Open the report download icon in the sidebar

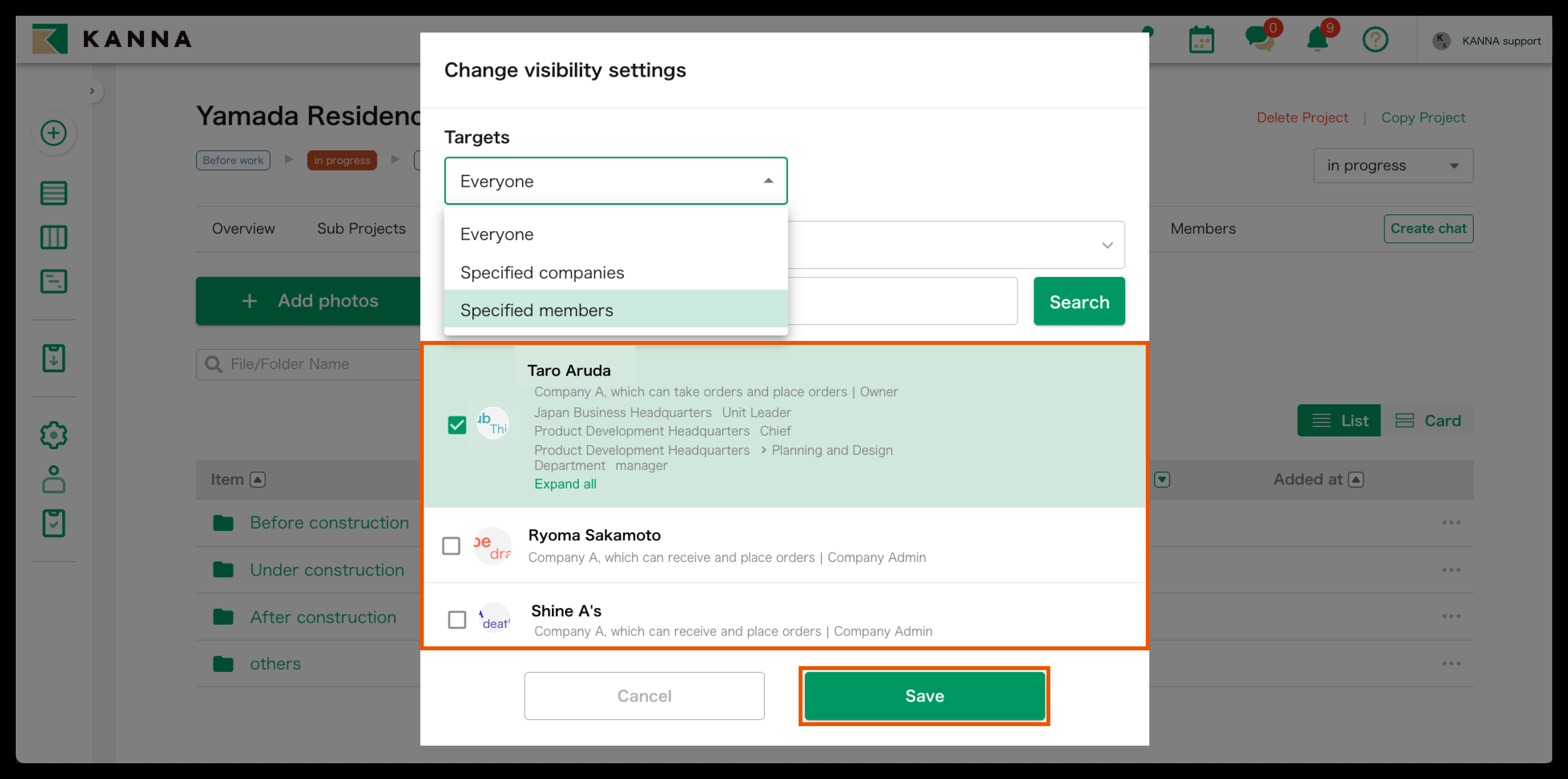coord(54,358)
